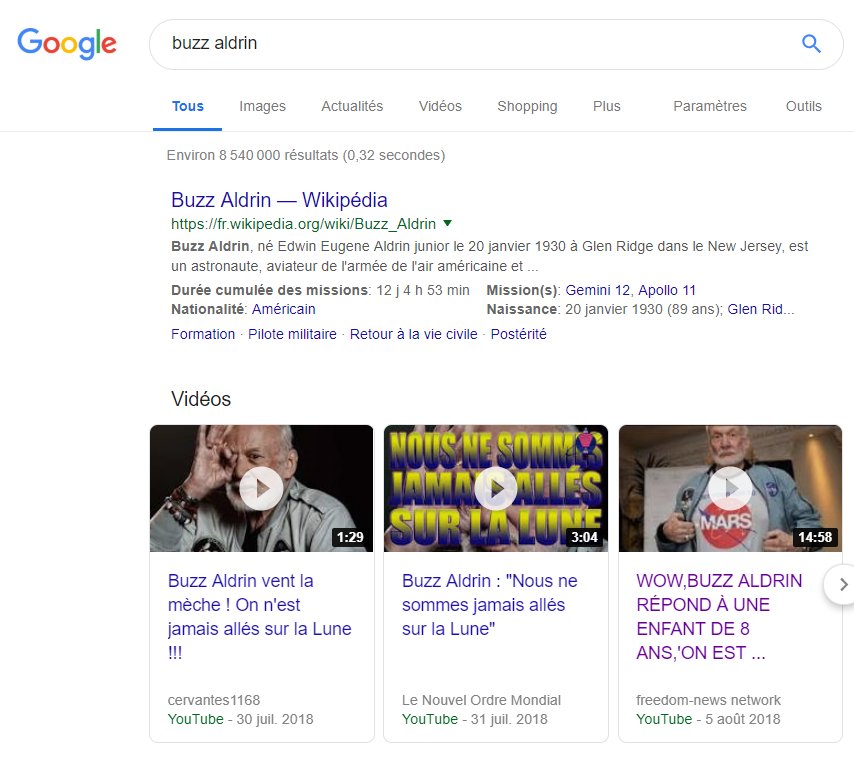The width and height of the screenshot is (854, 760).
Task: Click the search box containing buzz aldrin
Action: [x=496, y=44]
